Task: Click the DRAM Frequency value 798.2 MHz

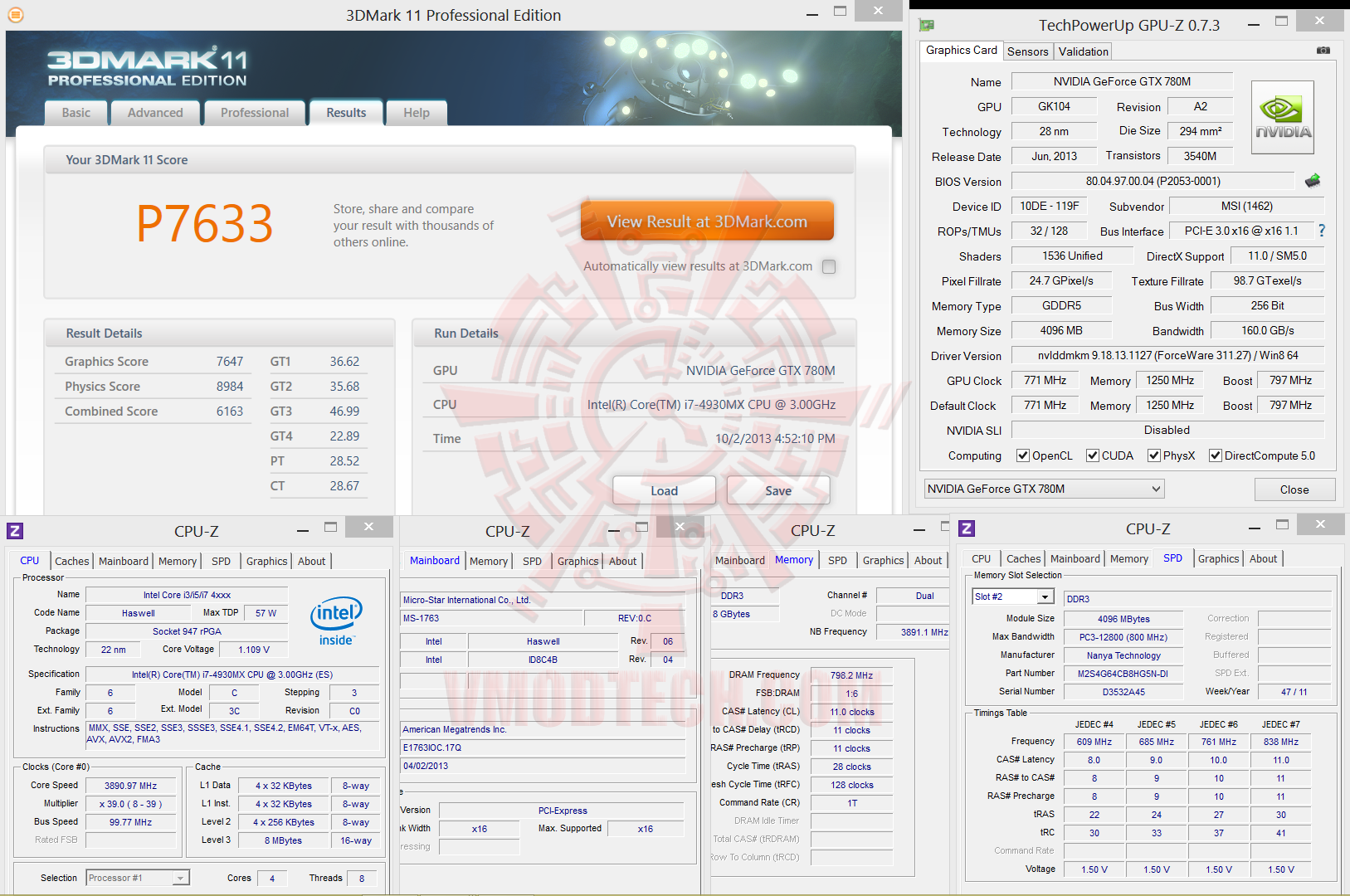Action: coord(851,675)
